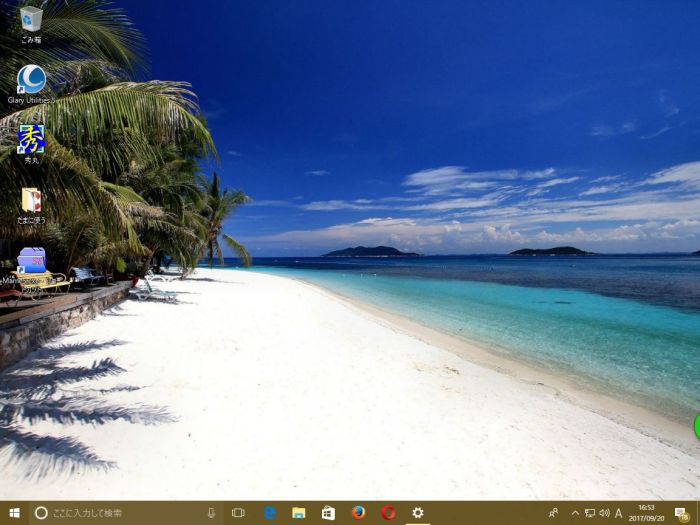Select the Recycle Bin desktop icon
This screenshot has width=700, height=525.
(31, 20)
